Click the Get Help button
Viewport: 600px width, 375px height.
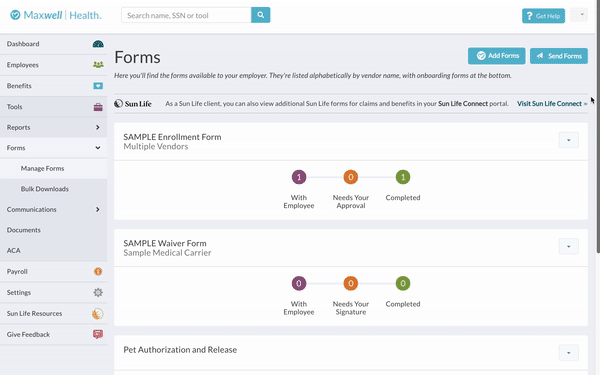tap(543, 16)
